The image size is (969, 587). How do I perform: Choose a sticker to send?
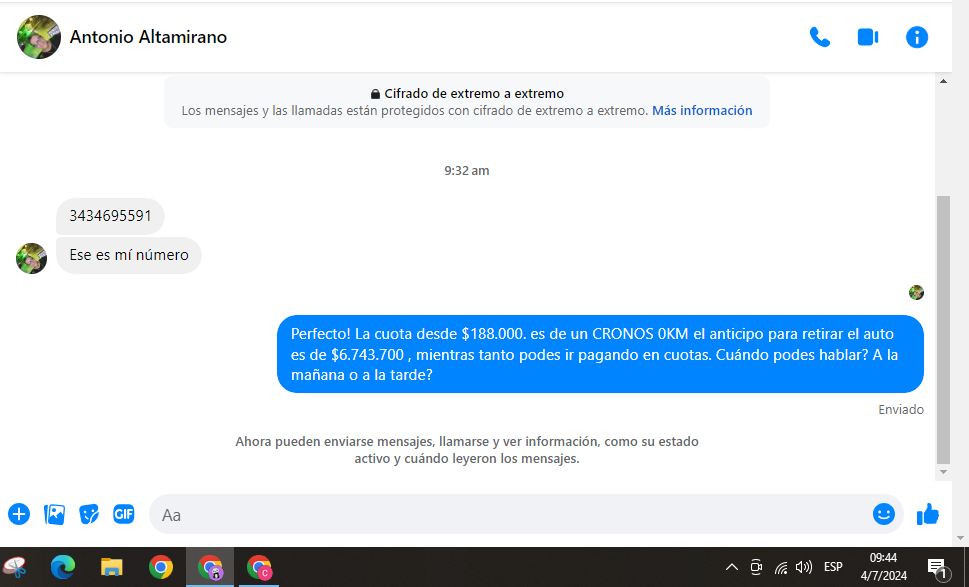tap(89, 514)
